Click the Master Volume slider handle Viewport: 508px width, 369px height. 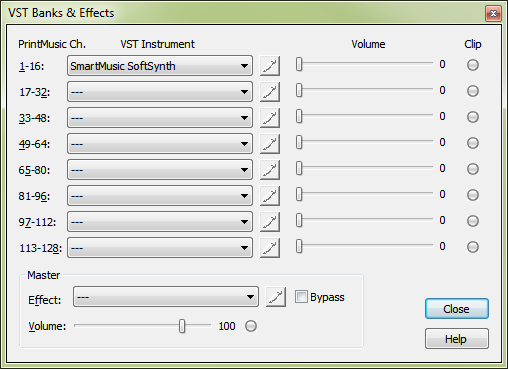pyautogui.click(x=182, y=326)
